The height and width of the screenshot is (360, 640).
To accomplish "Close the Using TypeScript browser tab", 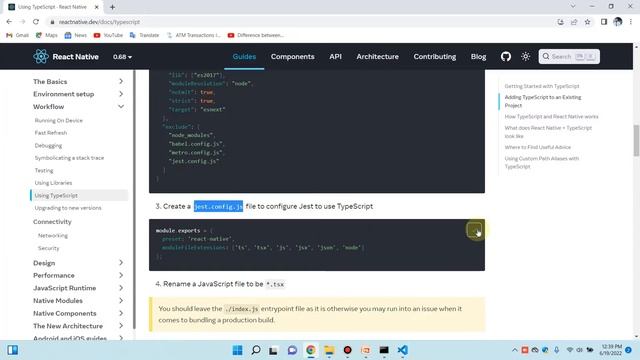I will coord(97,7).
